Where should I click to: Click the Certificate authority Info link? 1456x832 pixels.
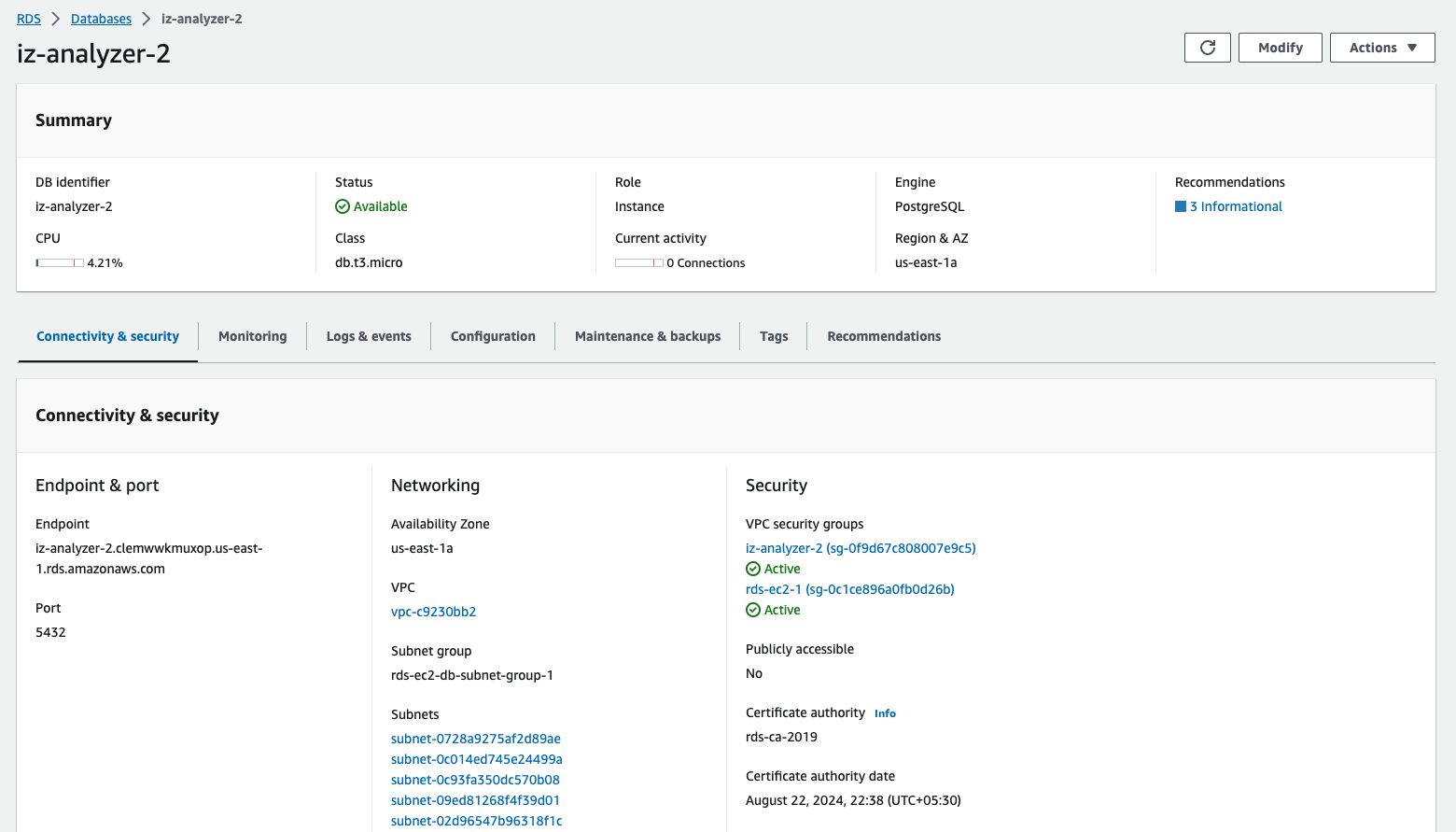(885, 713)
